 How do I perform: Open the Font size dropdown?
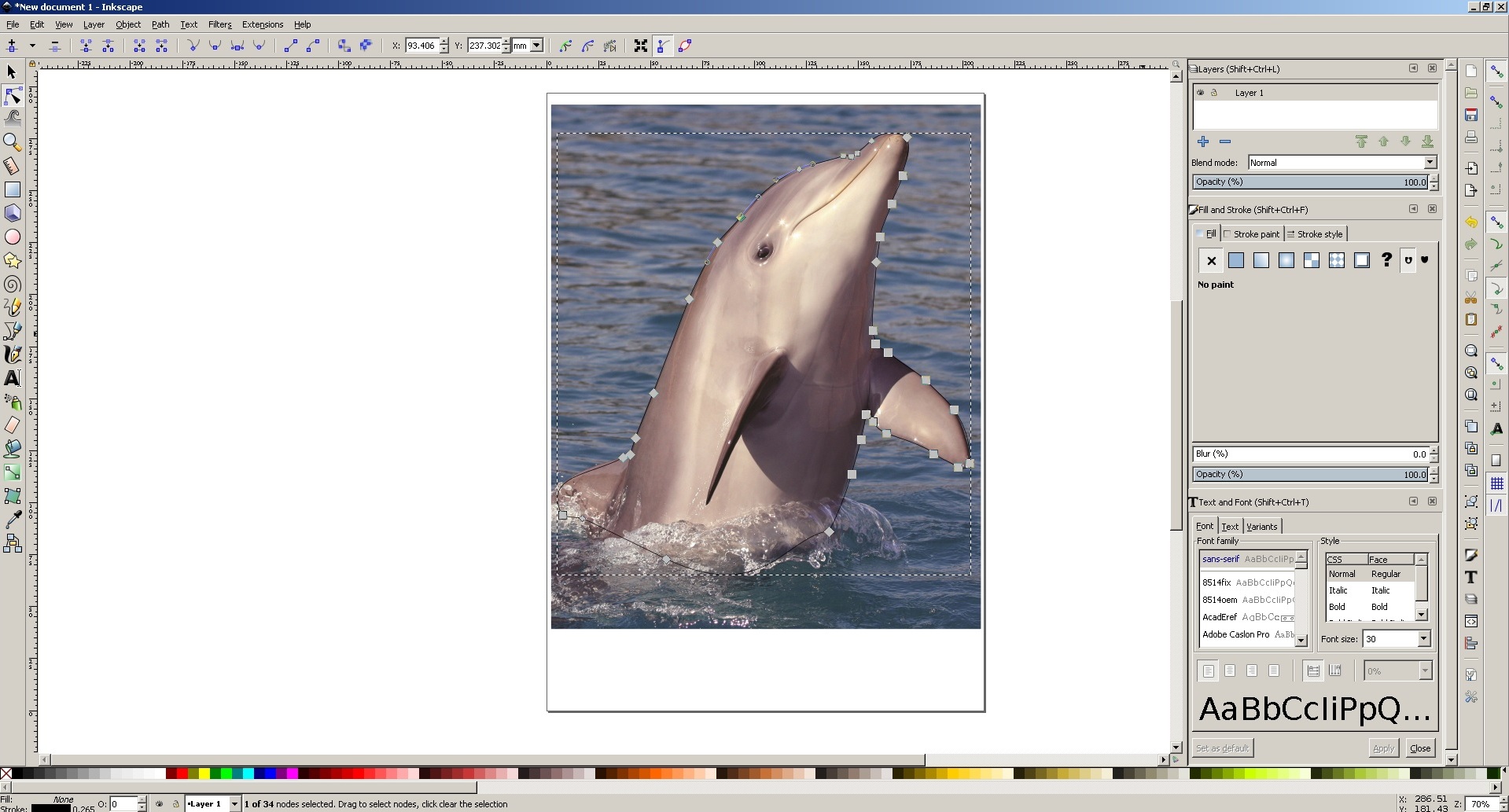(x=1423, y=639)
